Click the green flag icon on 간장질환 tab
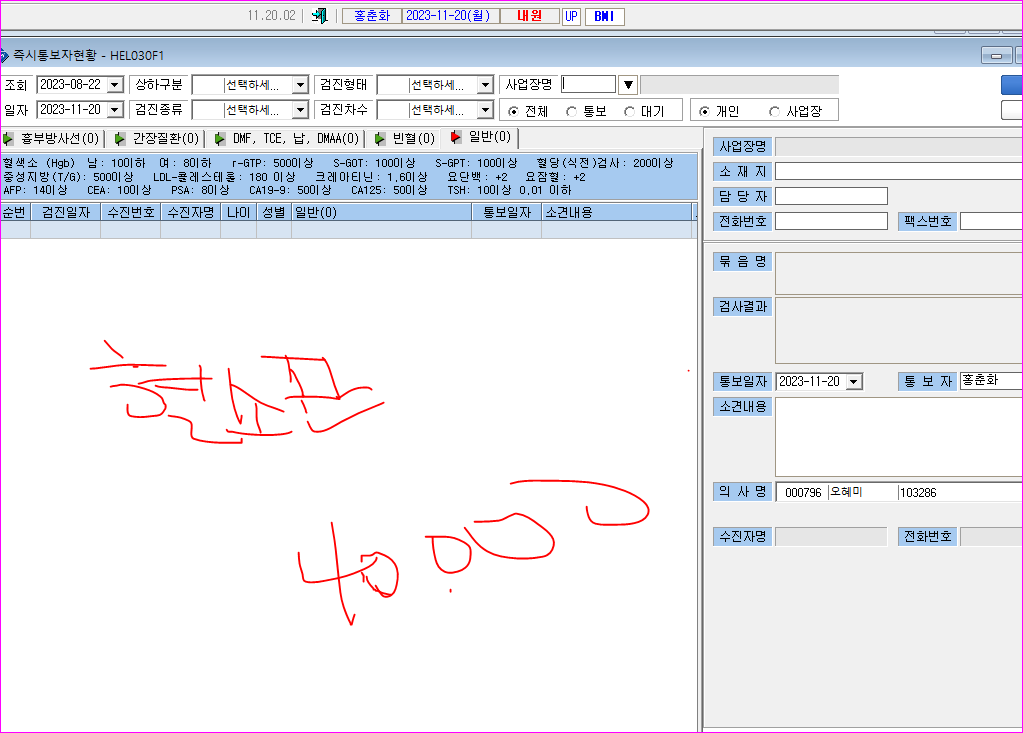The width and height of the screenshot is (1023, 733). (x=120, y=138)
